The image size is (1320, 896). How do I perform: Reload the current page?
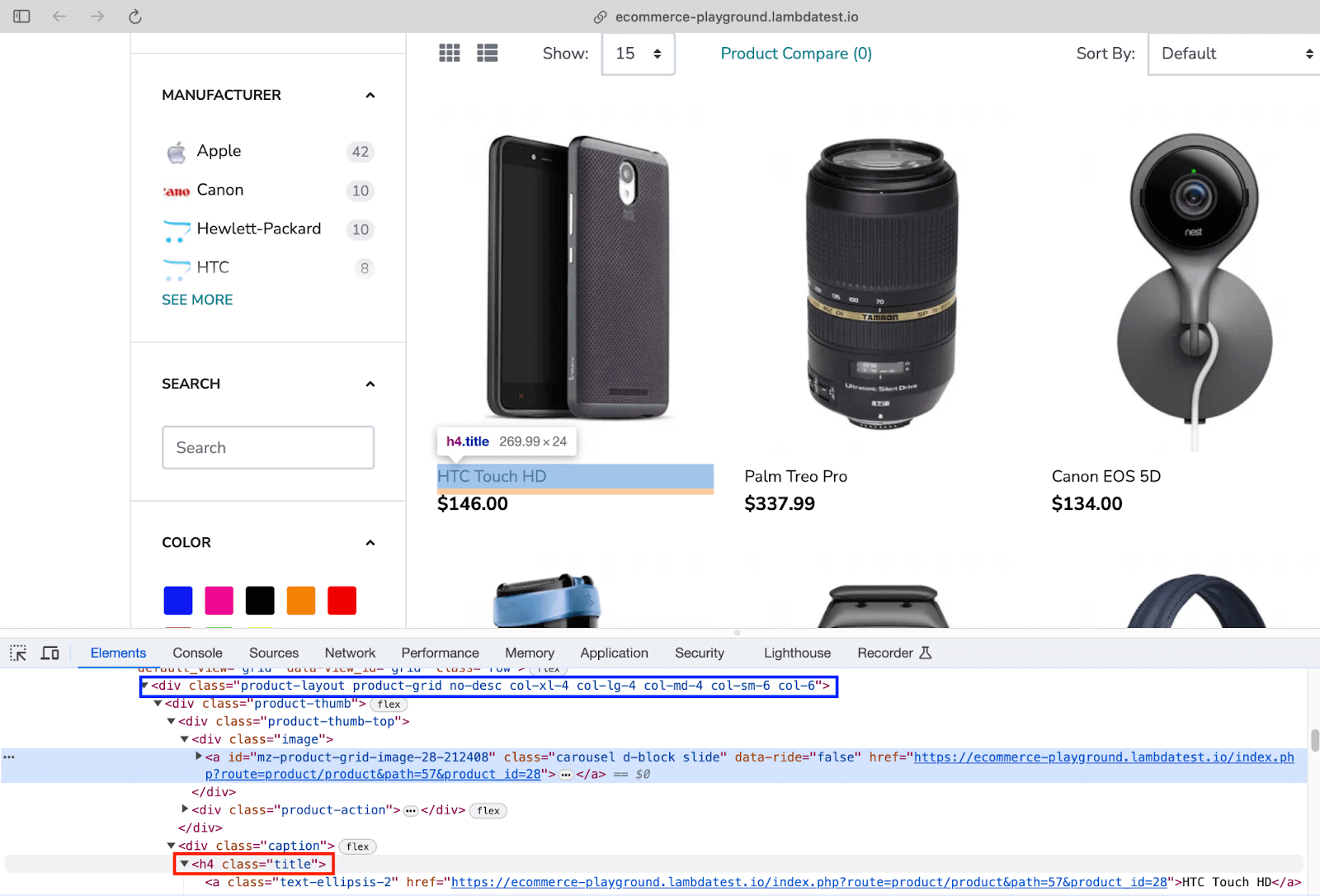click(134, 17)
